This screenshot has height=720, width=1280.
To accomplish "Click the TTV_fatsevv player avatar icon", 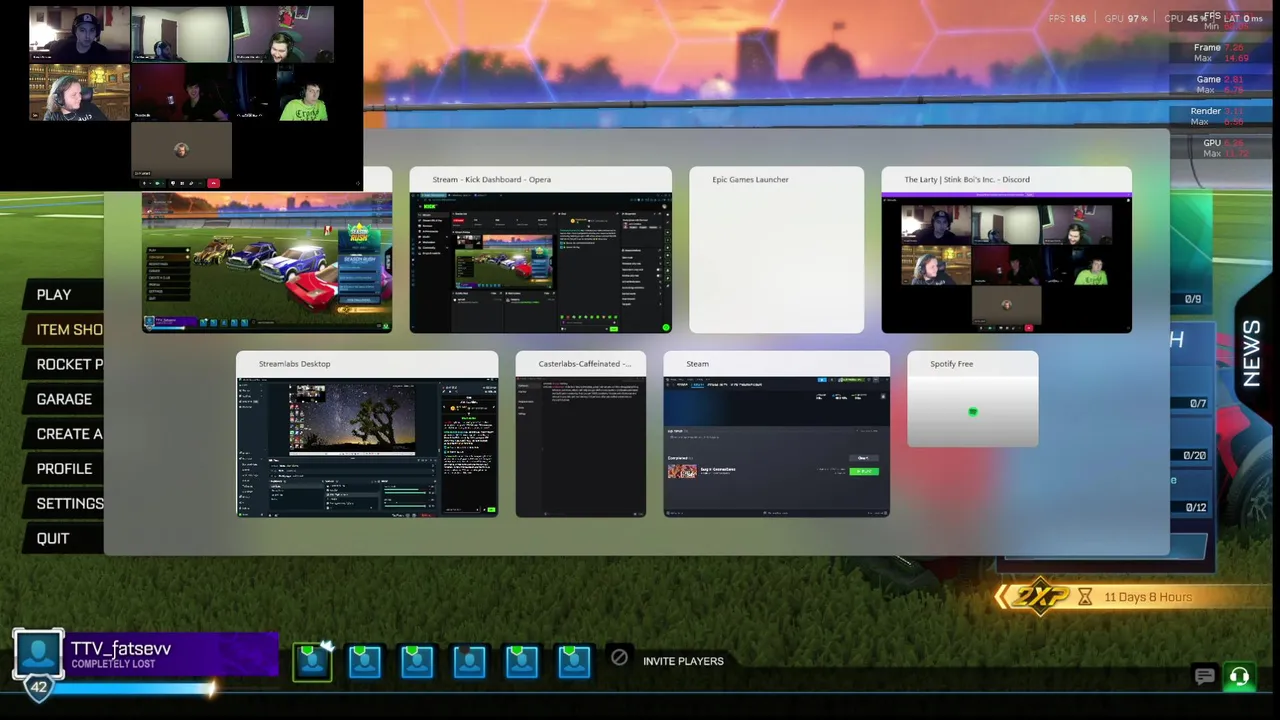I will tap(38, 654).
